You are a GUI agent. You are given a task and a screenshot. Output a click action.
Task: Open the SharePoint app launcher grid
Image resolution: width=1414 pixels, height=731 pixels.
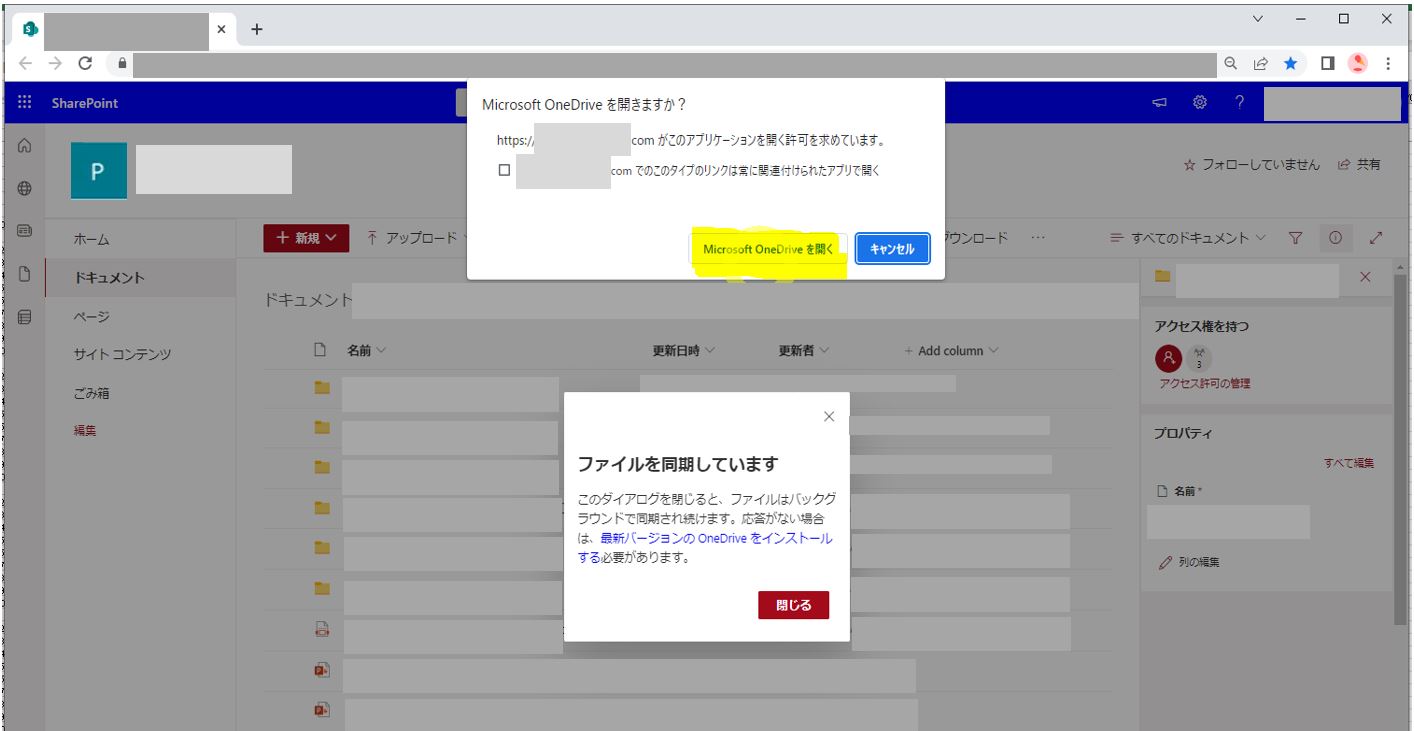pyautogui.click(x=25, y=103)
